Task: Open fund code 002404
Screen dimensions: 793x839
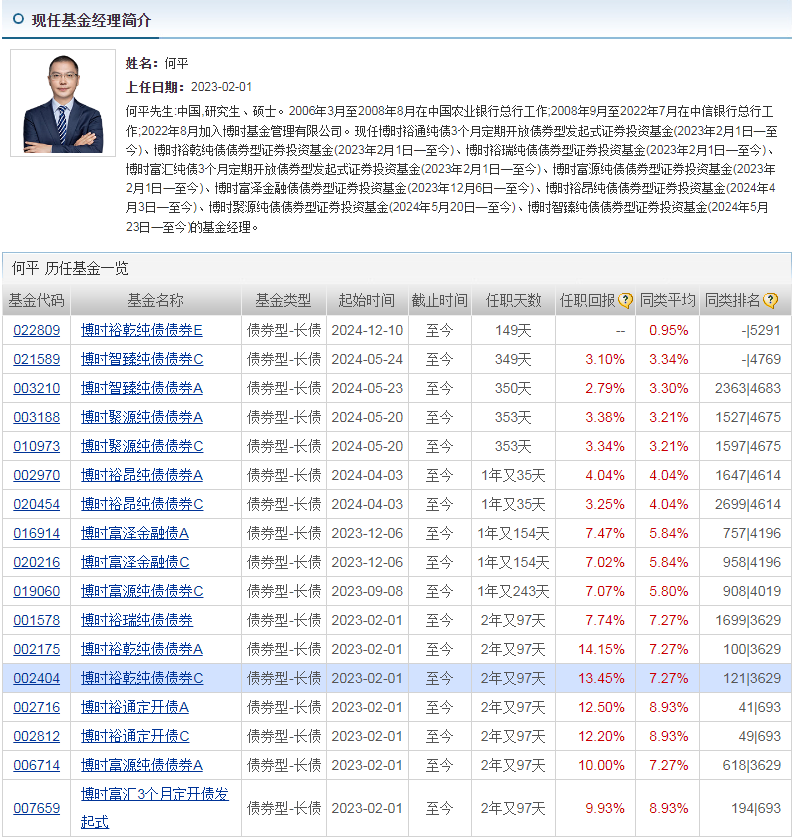Action: [x=36, y=678]
